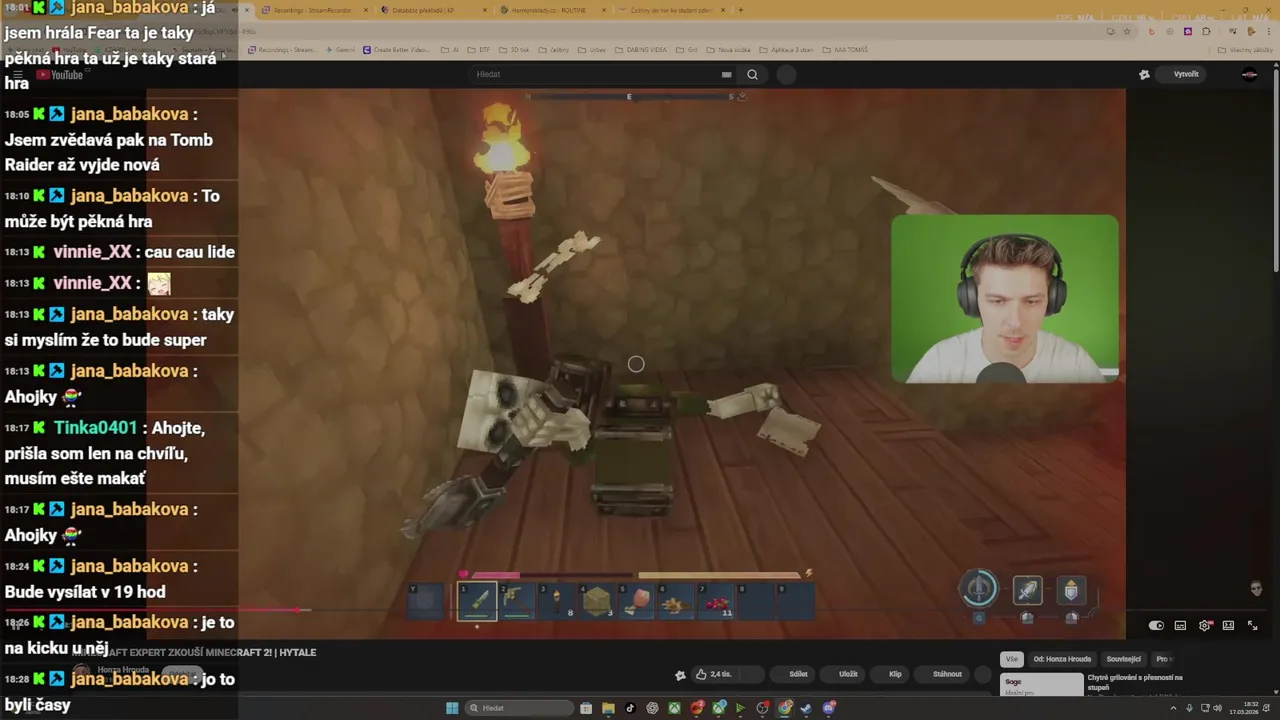Open File Explorer from the taskbar
This screenshot has height=720, width=1280.
coord(608,708)
